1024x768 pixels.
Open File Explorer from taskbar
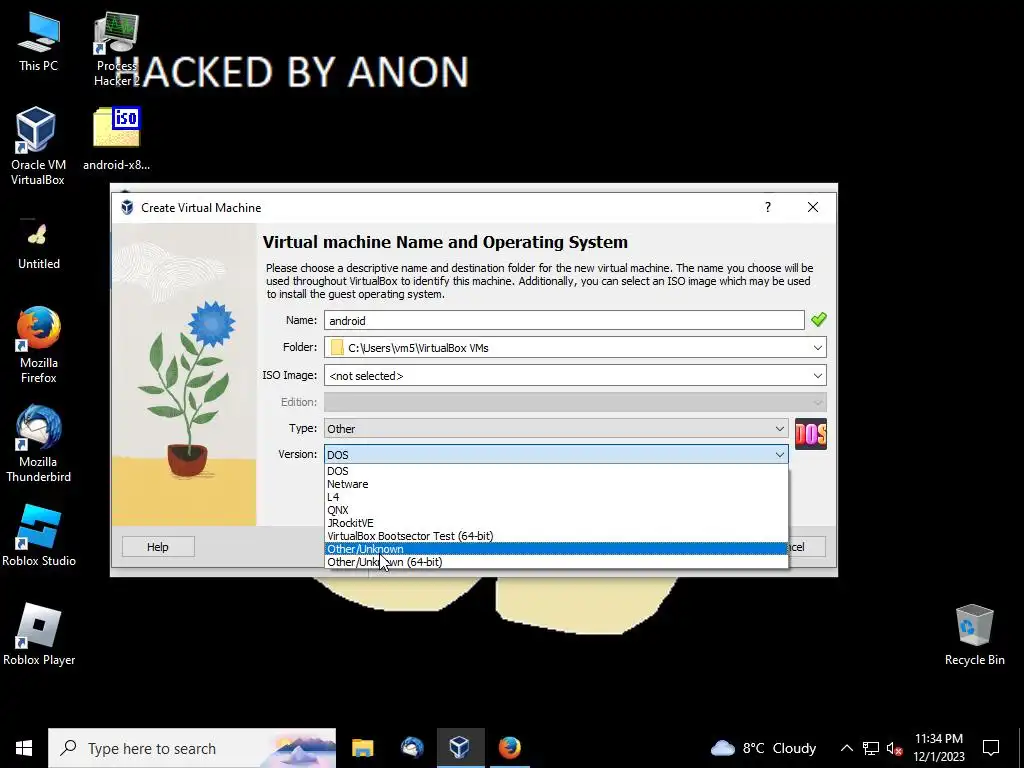[362, 748]
